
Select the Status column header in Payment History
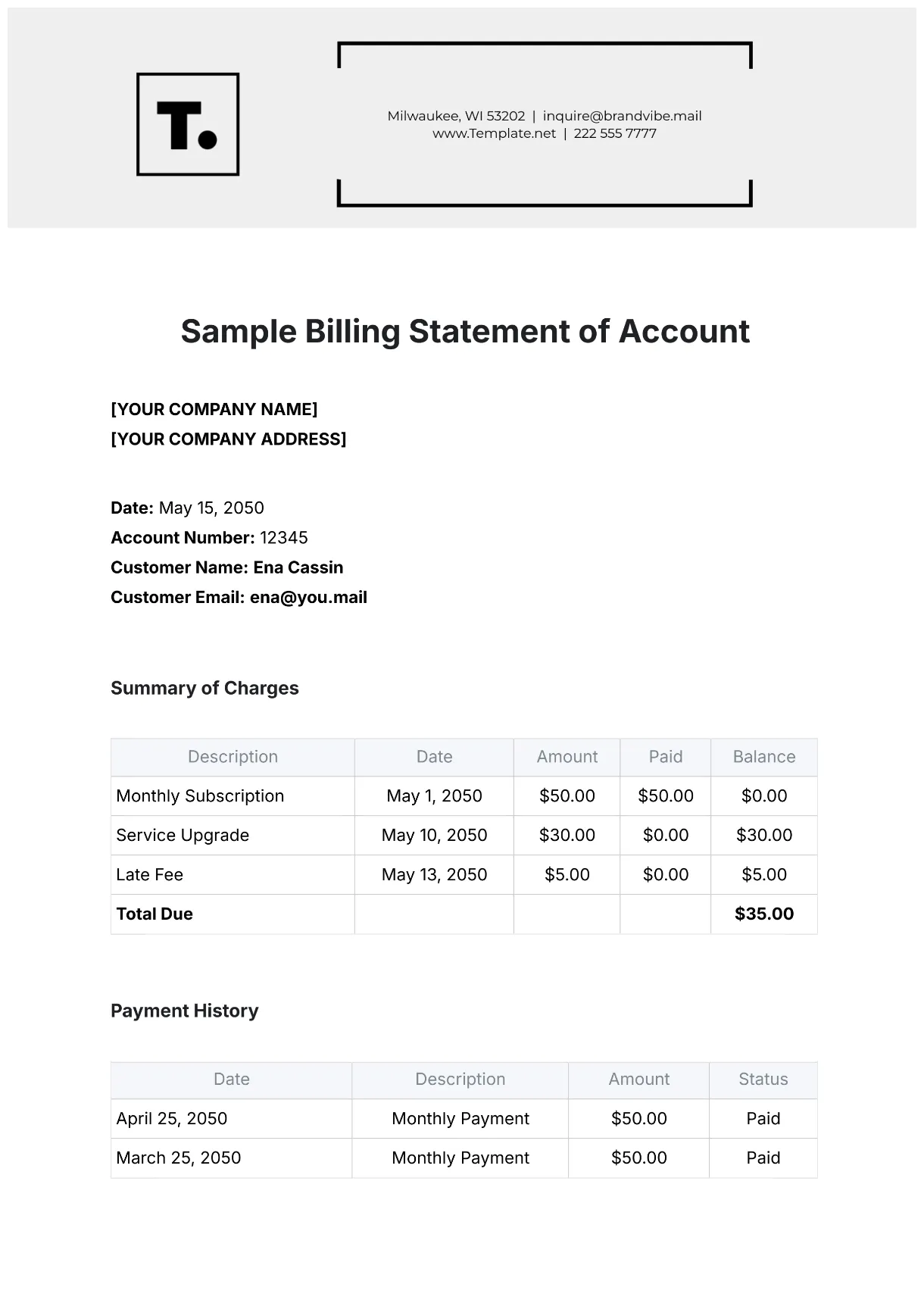click(763, 1080)
